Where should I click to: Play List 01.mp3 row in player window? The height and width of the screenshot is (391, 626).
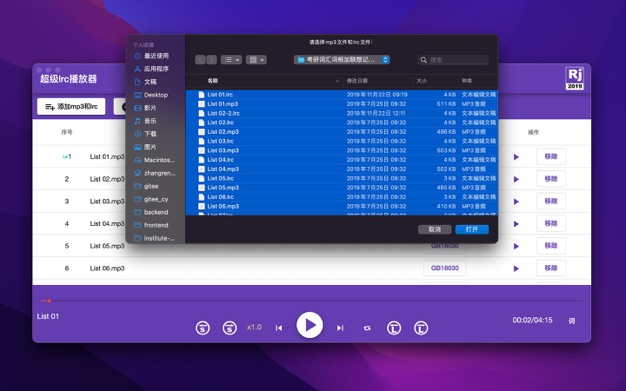516,157
